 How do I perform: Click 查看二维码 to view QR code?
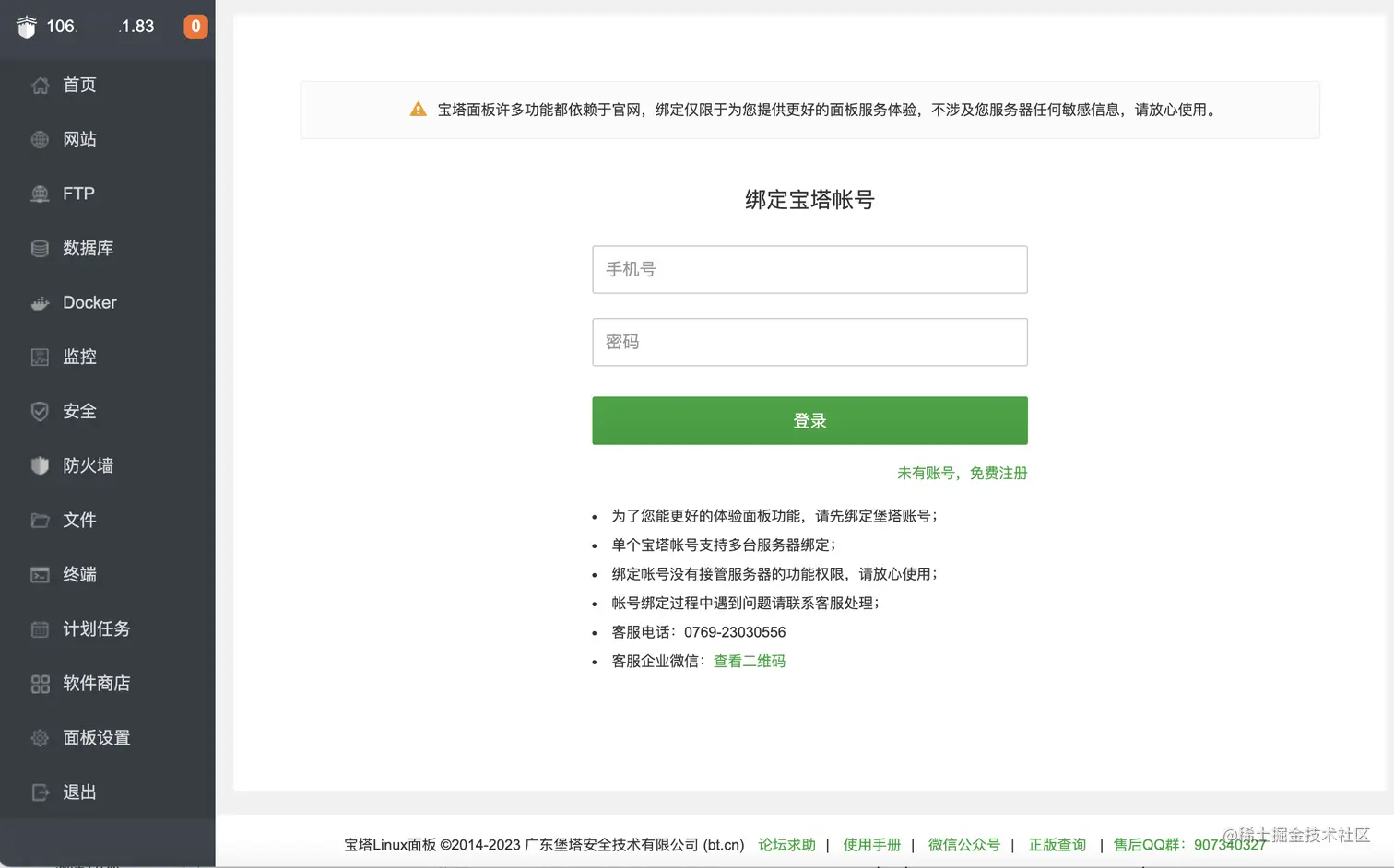coord(749,661)
